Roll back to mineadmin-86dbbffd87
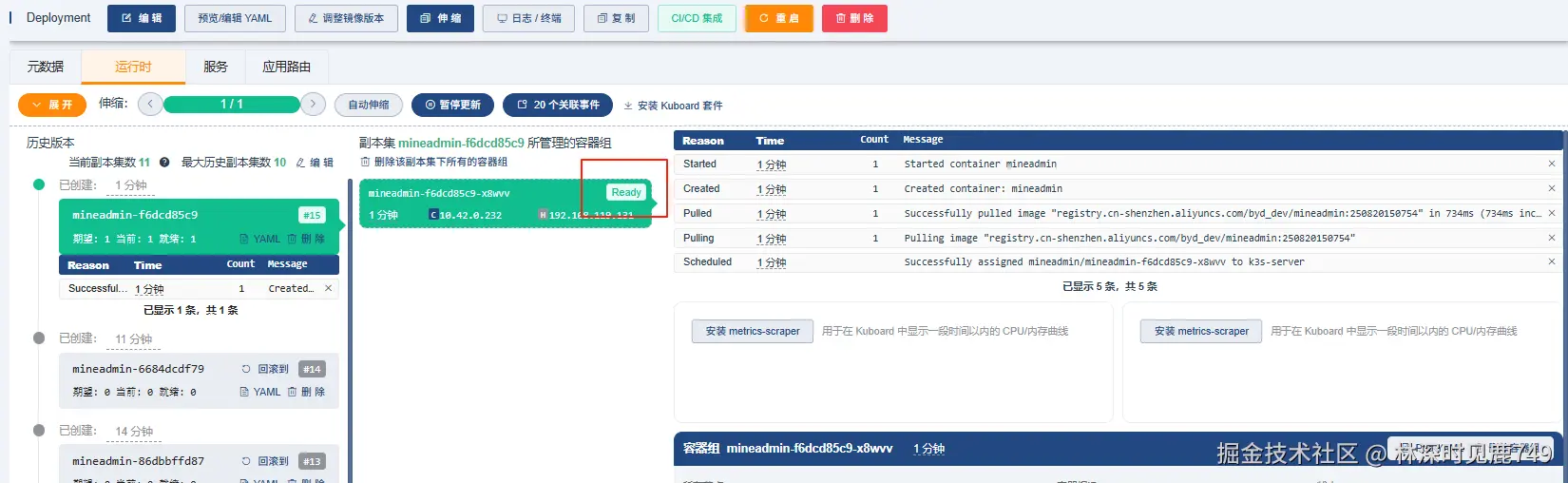Image resolution: width=1568 pixels, height=483 pixels. coord(265,461)
